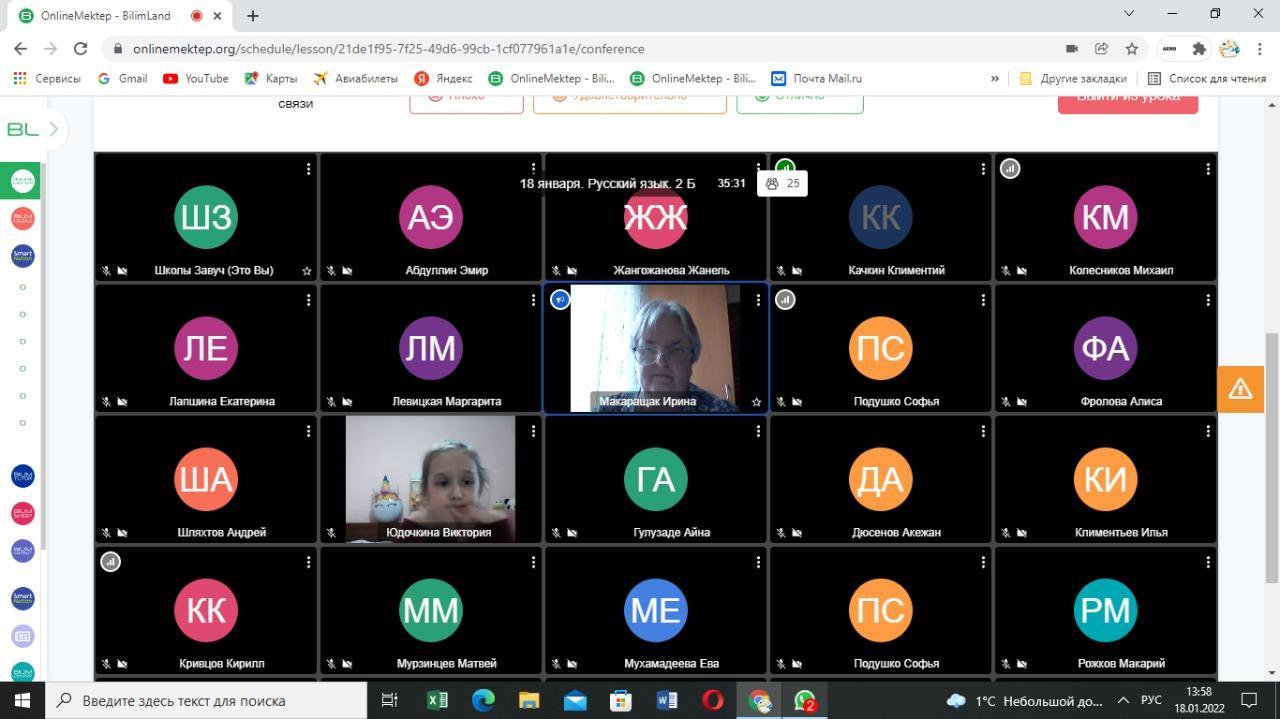Image resolution: width=1280 pixels, height=719 pixels.
Task: Click the orange warning triangle button
Action: coord(1240,389)
